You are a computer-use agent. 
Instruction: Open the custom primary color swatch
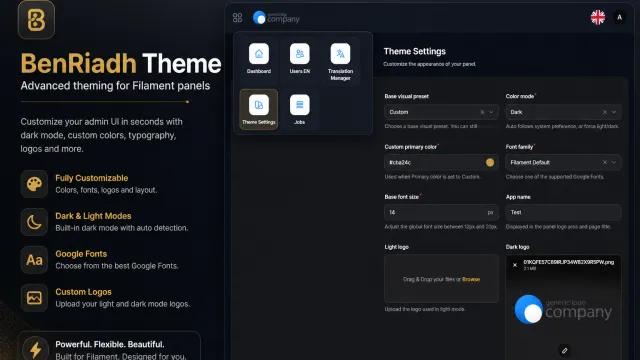coord(490,162)
